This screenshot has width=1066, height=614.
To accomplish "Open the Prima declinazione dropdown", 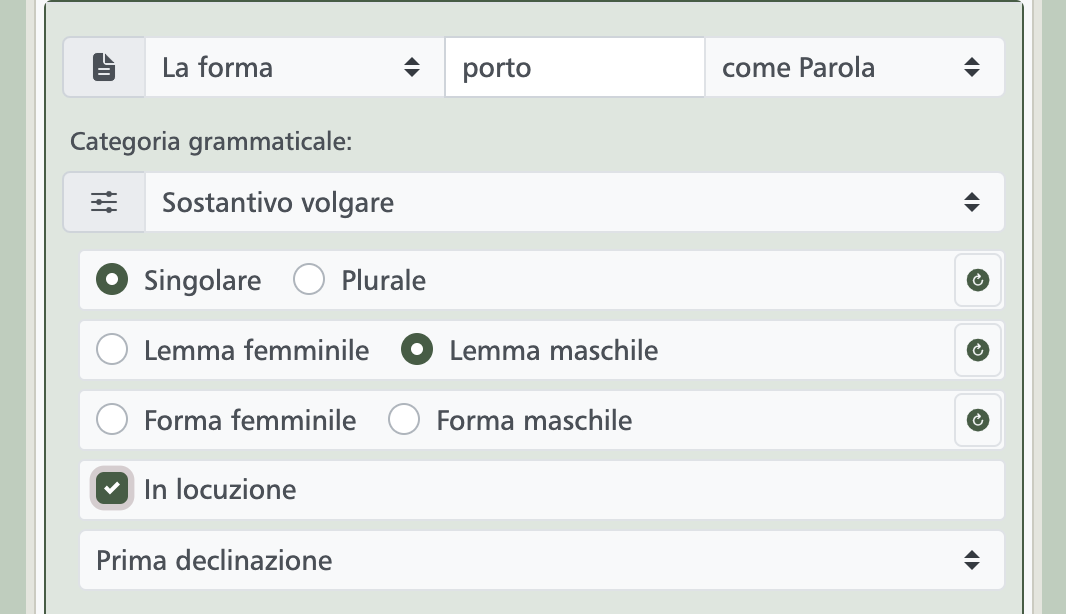I will click(x=542, y=560).
